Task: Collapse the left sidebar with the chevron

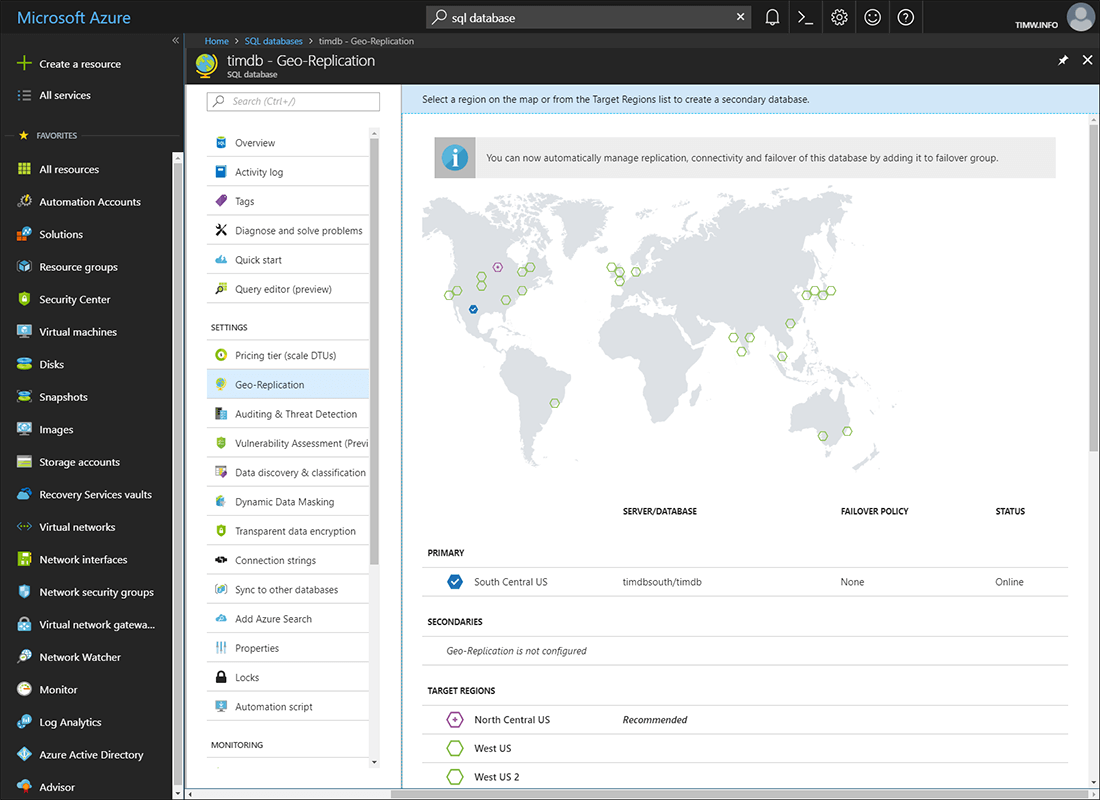Action: pyautogui.click(x=175, y=41)
